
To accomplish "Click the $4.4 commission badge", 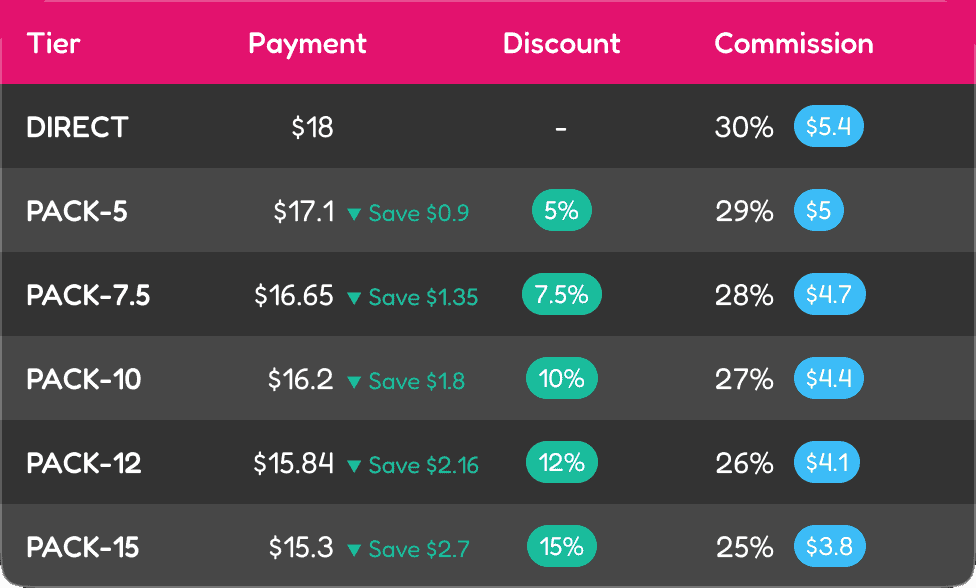I will coord(828,378).
